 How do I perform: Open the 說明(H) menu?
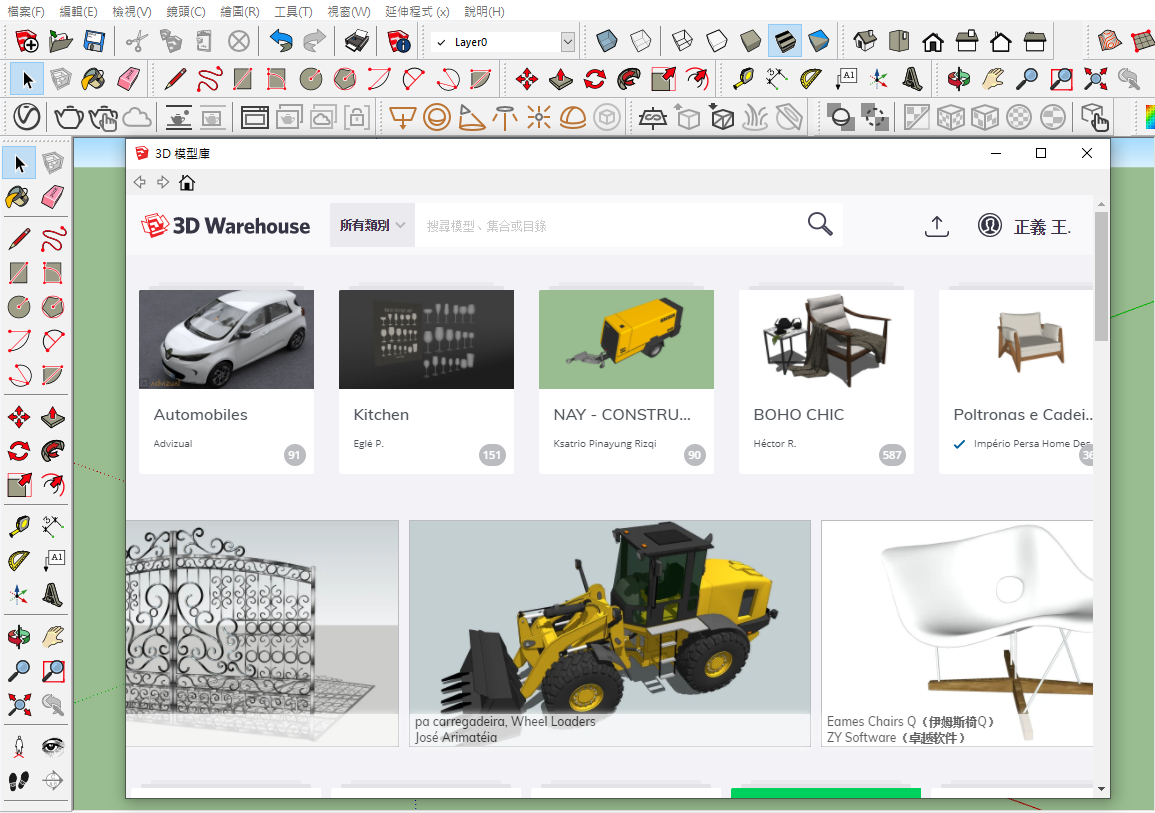click(x=485, y=12)
